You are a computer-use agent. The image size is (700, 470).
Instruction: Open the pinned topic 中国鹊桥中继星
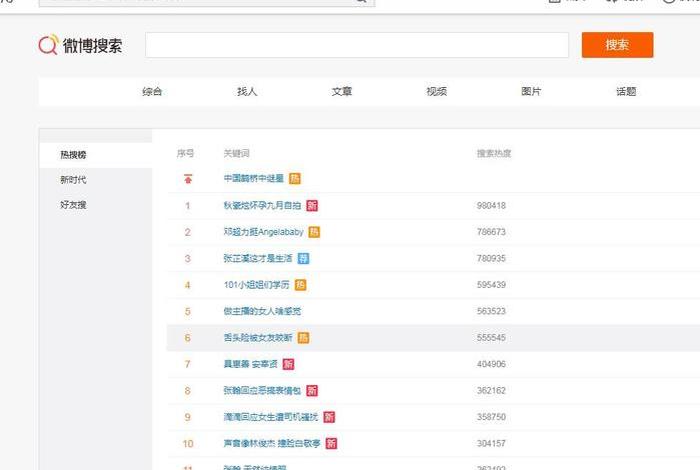(254, 179)
